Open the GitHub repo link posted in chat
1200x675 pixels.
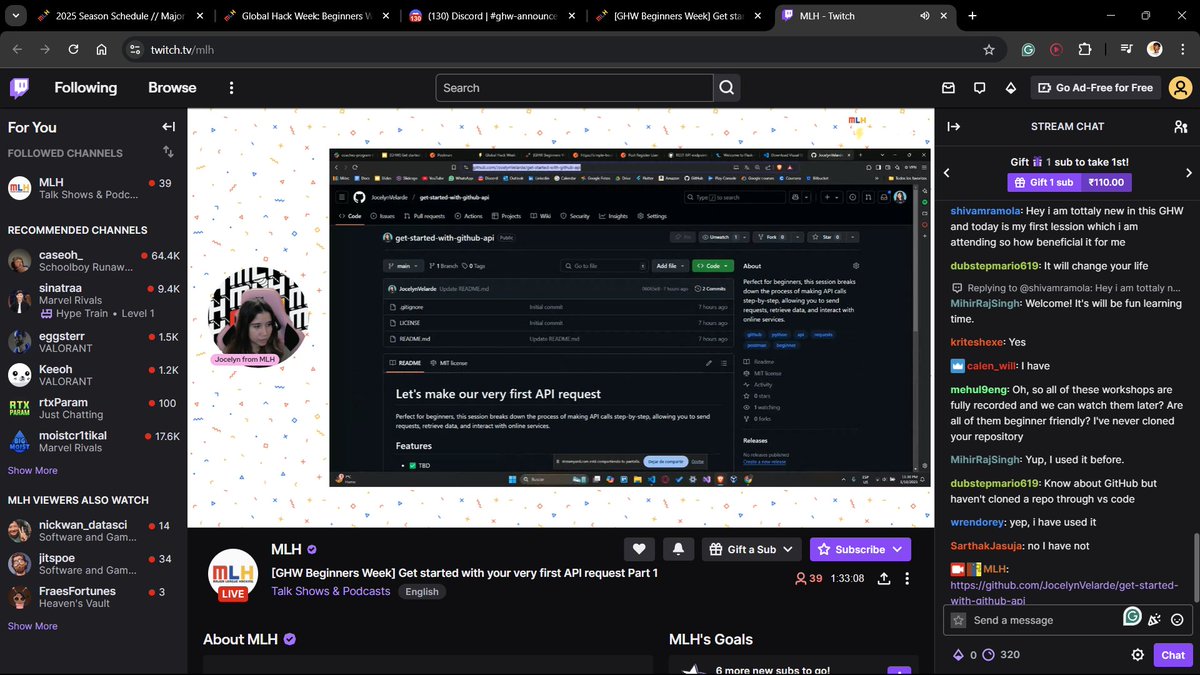[x=1064, y=593]
